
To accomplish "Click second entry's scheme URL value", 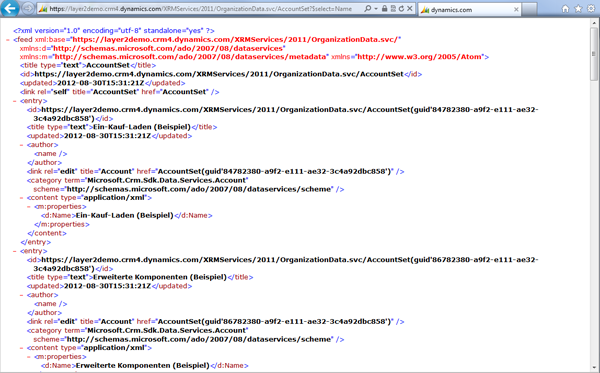I will point(199,339).
